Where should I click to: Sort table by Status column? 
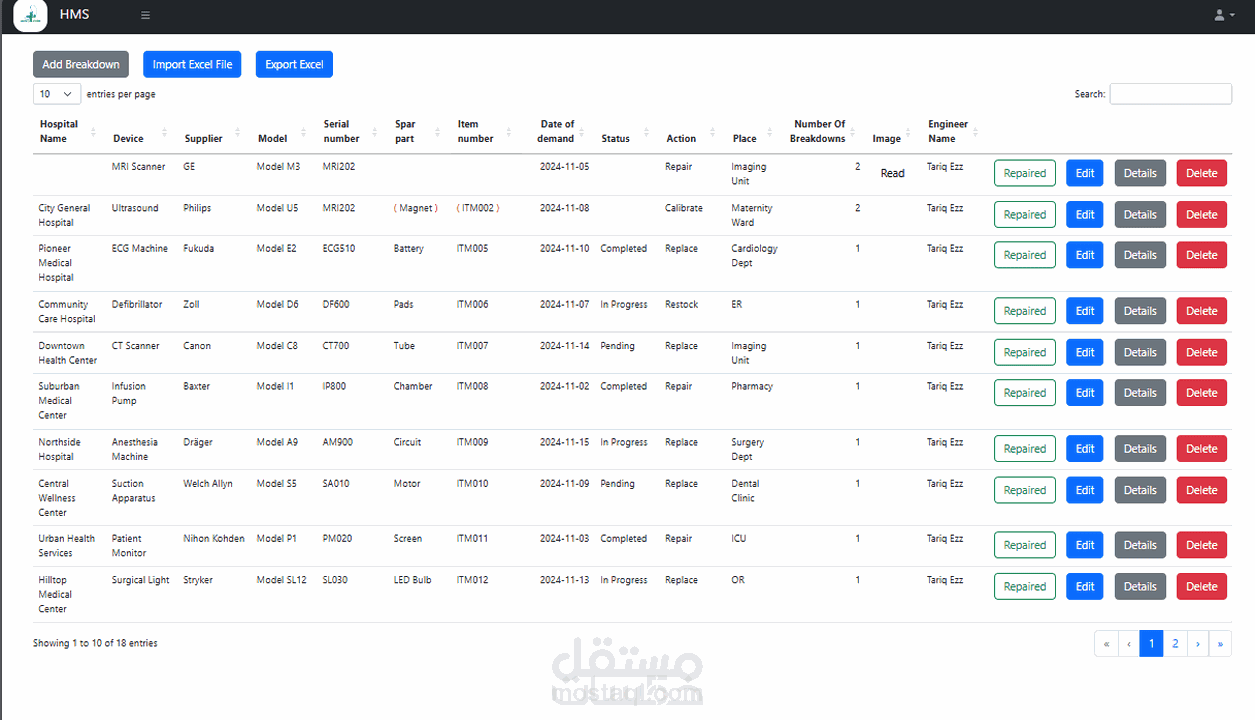pyautogui.click(x=627, y=131)
